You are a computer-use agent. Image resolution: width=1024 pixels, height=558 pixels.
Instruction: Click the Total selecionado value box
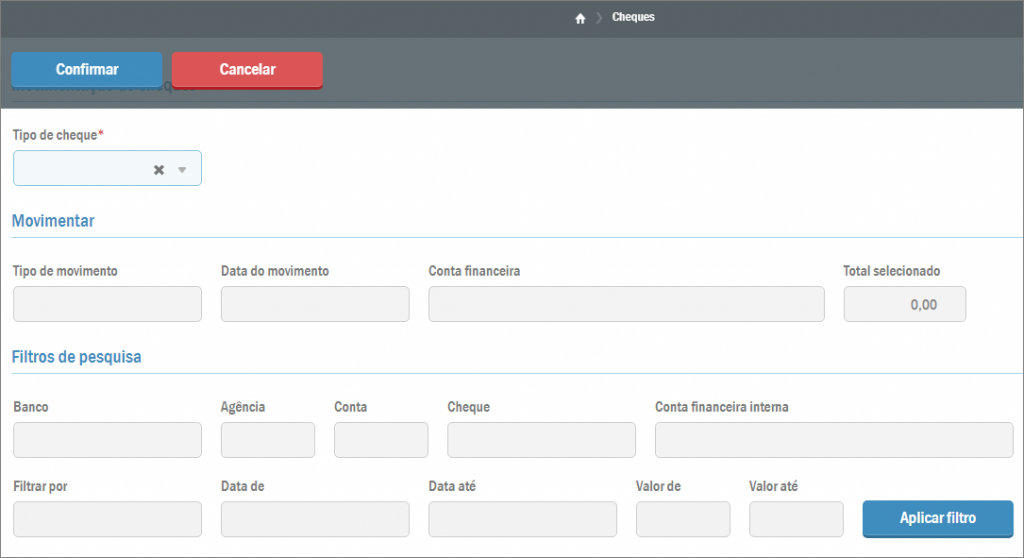(905, 304)
